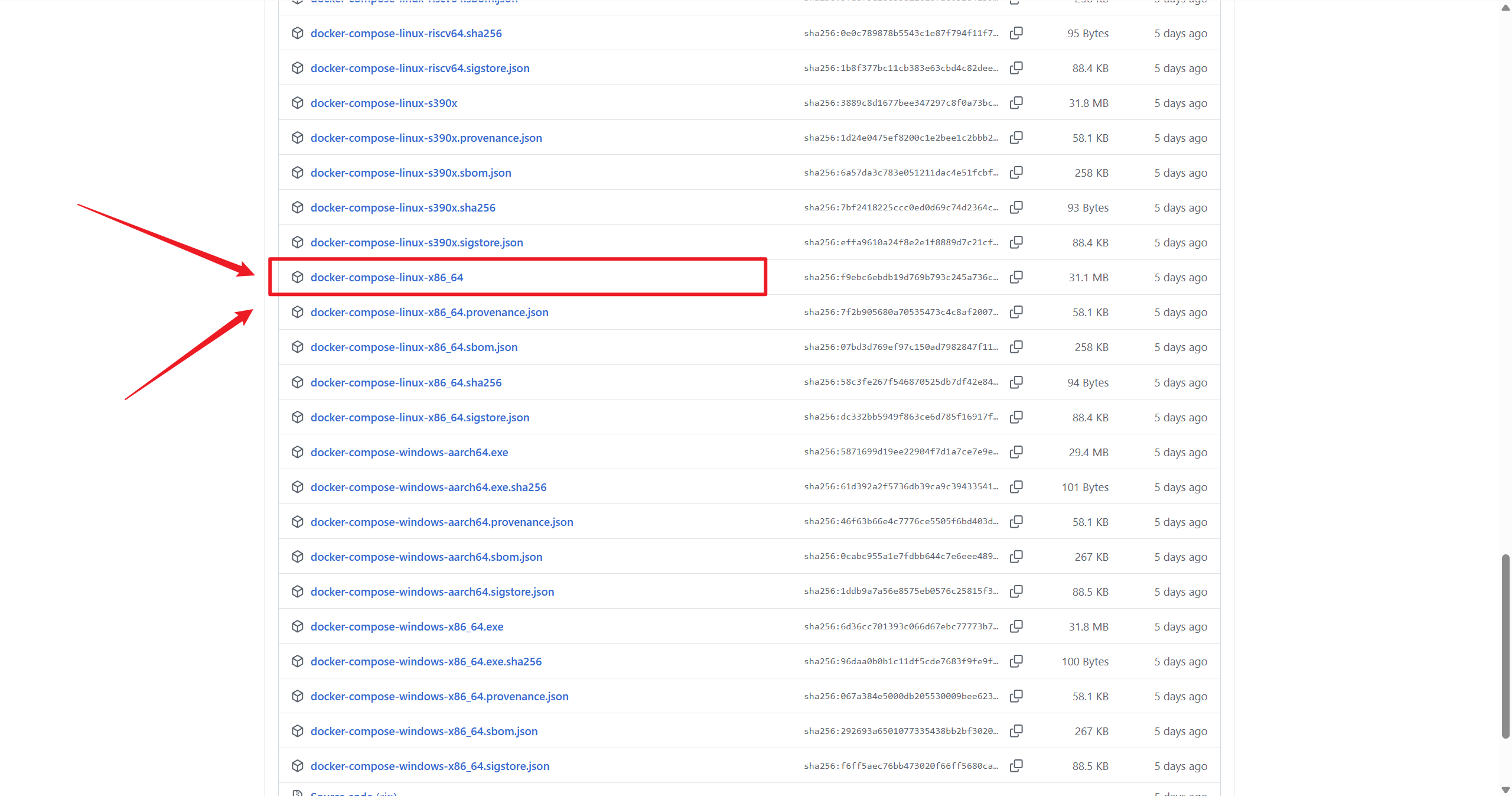
Task: Copy digest for docker-compose-linux-x86_64.provenance.json
Action: pyautogui.click(x=1016, y=312)
